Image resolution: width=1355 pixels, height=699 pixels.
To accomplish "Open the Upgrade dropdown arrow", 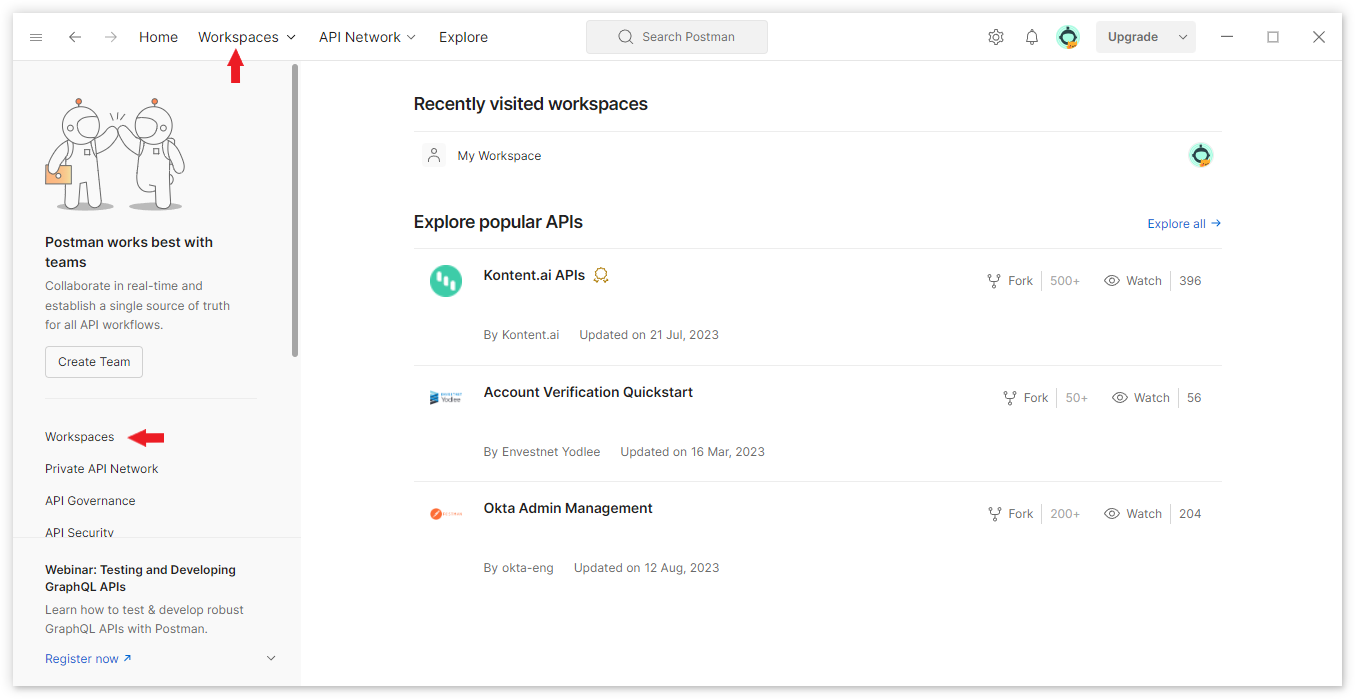I will pyautogui.click(x=1183, y=37).
